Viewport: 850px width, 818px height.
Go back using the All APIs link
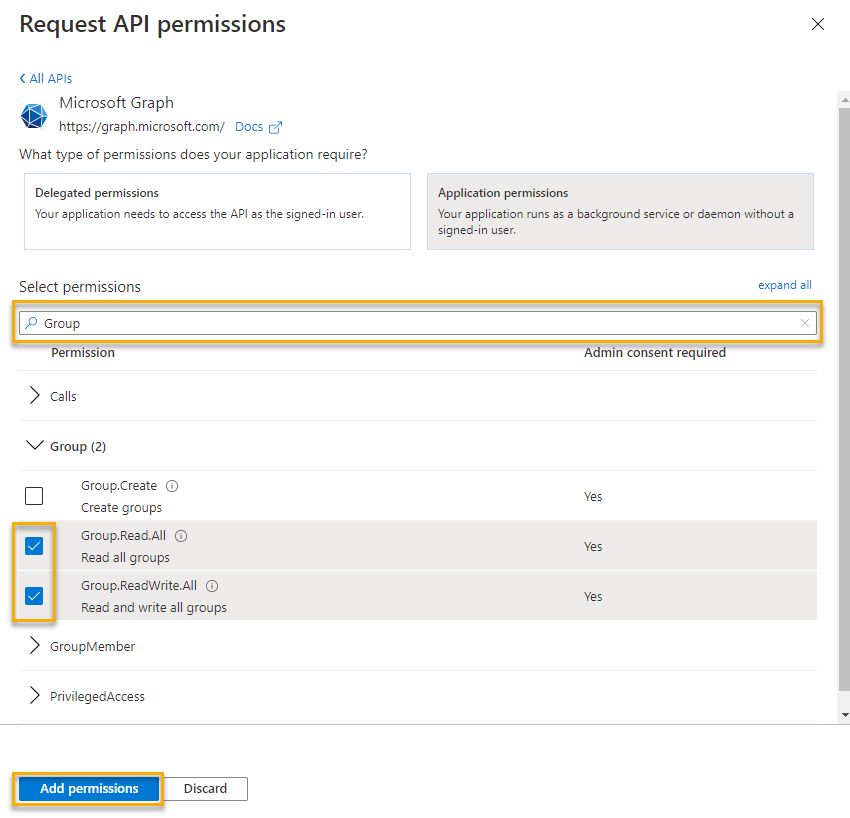tap(44, 78)
